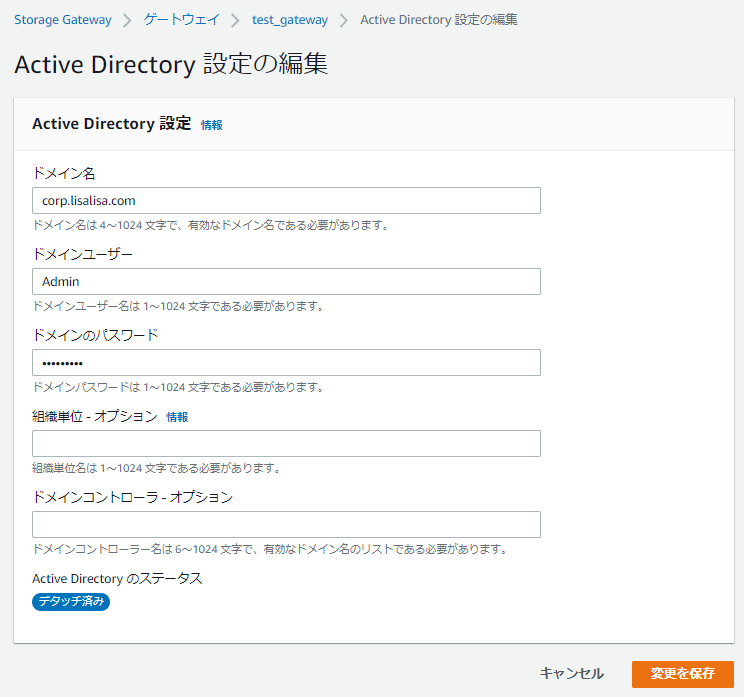744x697 pixels.
Task: Focus the ドメインコントローラ optional input field
Action: 286,524
